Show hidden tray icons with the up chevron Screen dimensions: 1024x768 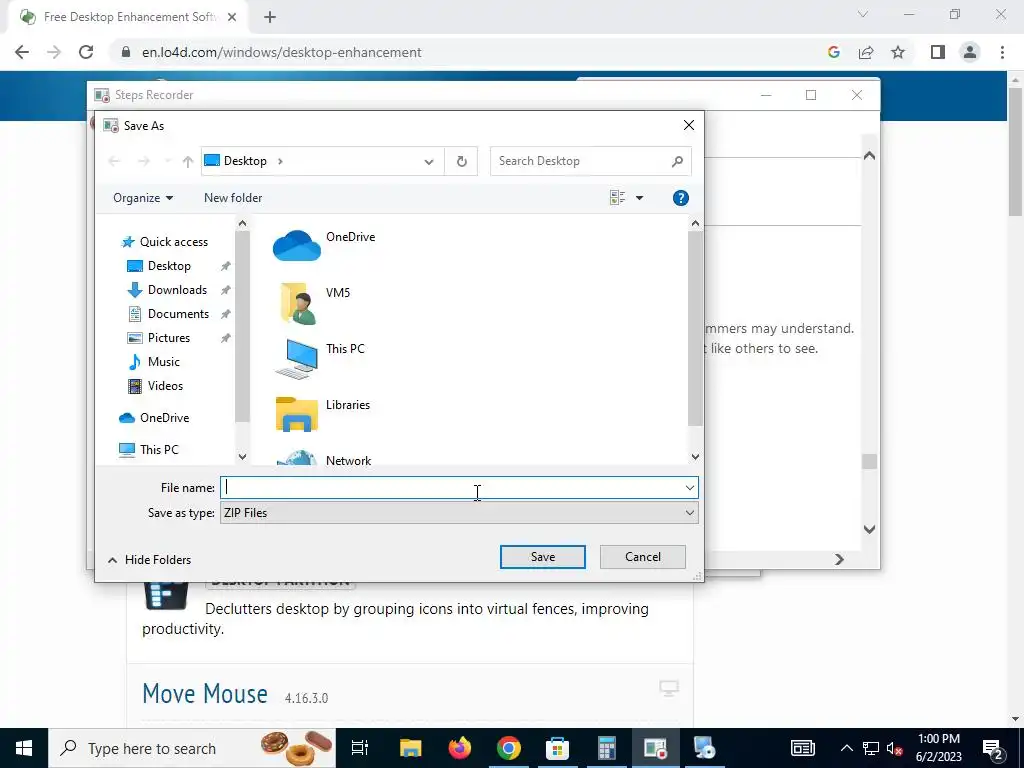click(846, 748)
